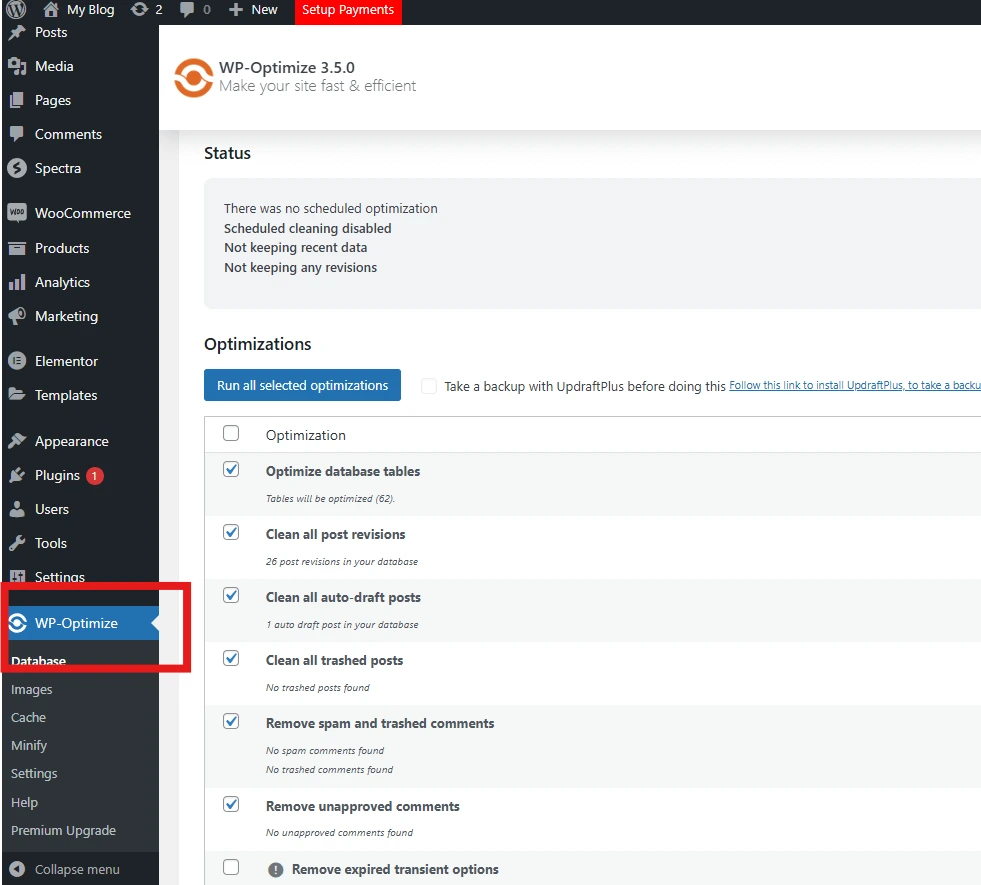Open Elementor via its sidebar icon
981x885 pixels.
[x=16, y=361]
